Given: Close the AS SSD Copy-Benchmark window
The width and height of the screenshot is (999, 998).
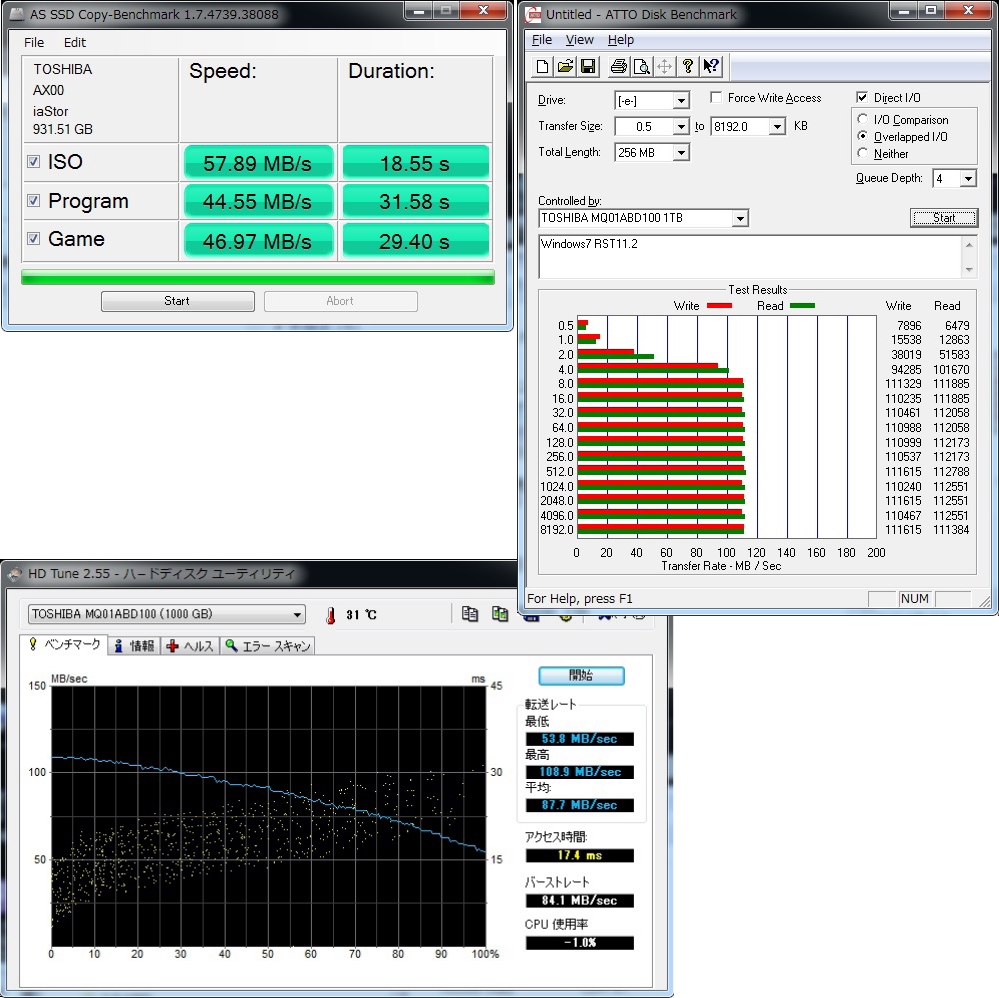Looking at the screenshot, I should [484, 11].
